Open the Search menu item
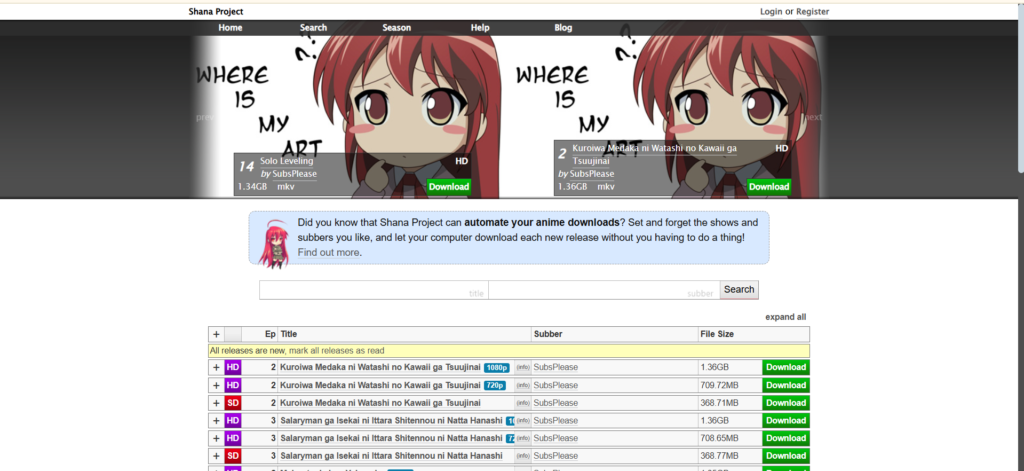This screenshot has height=471, width=1024. coord(313,27)
